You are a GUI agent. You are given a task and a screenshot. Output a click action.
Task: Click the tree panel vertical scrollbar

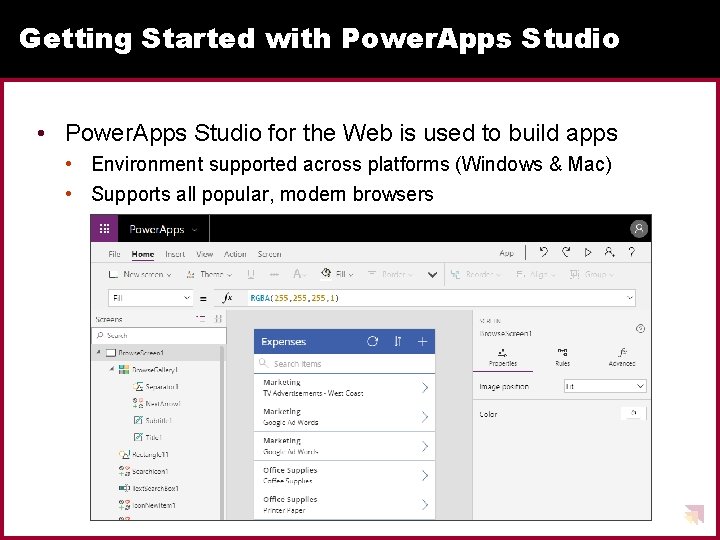pos(223,432)
